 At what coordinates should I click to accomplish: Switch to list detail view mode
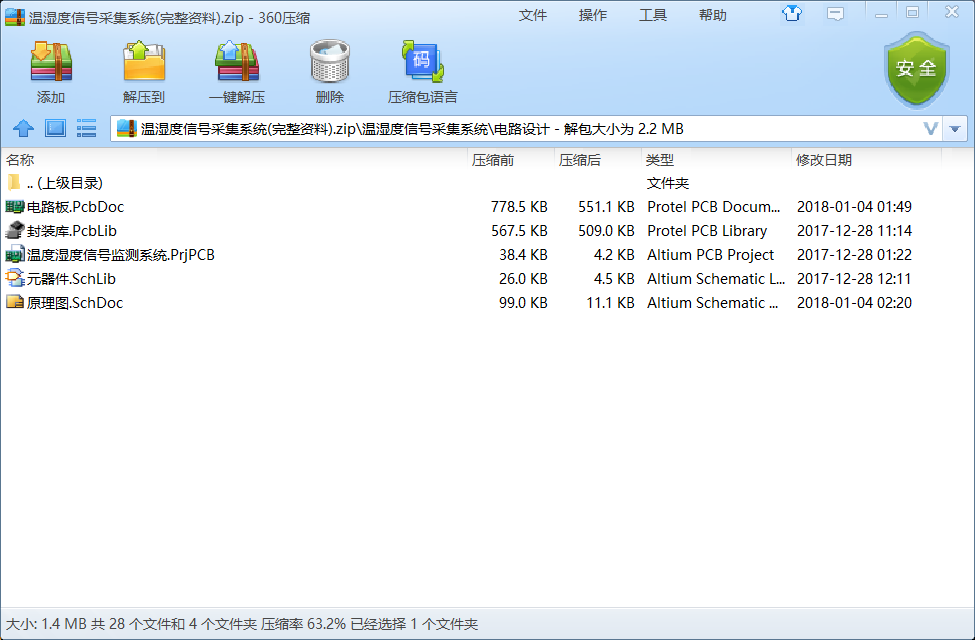coord(86,129)
